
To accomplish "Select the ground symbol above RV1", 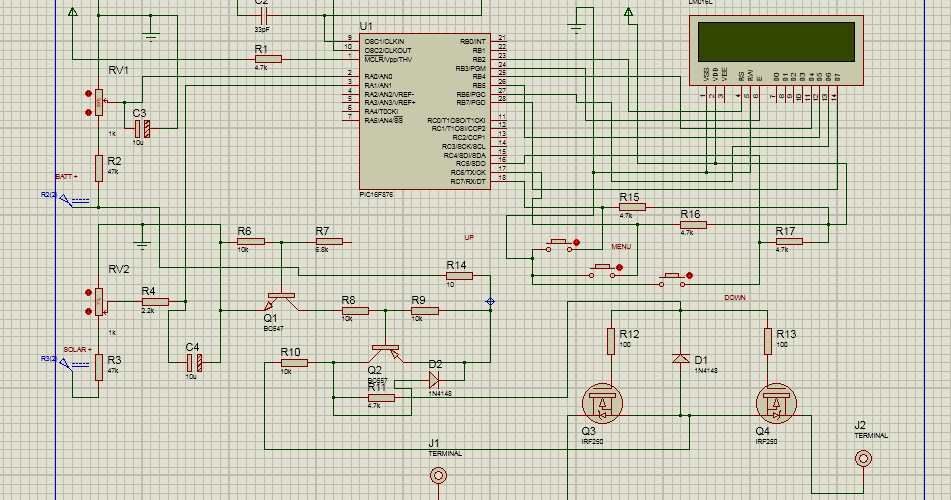I will [151, 35].
